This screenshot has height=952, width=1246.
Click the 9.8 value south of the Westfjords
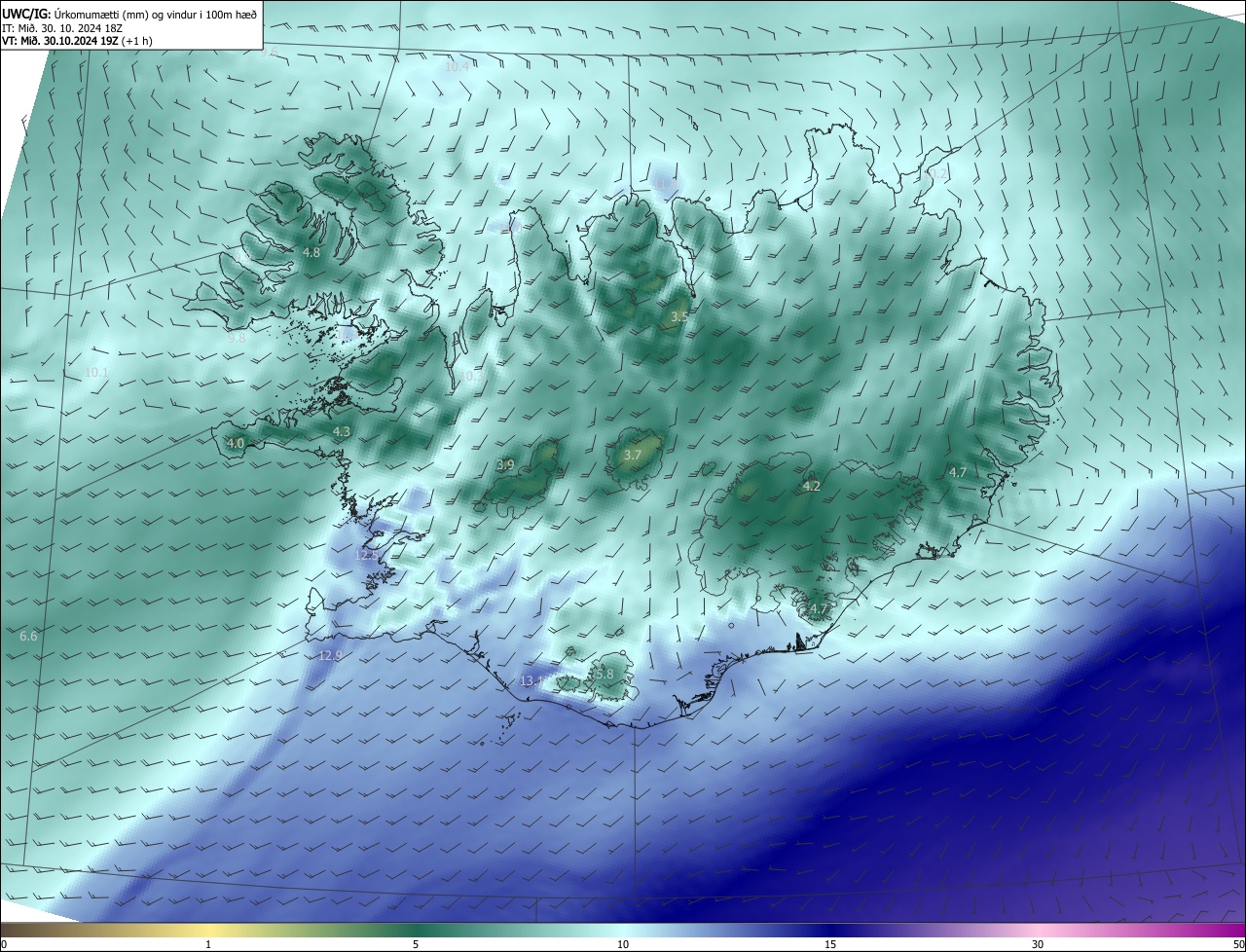[237, 339]
